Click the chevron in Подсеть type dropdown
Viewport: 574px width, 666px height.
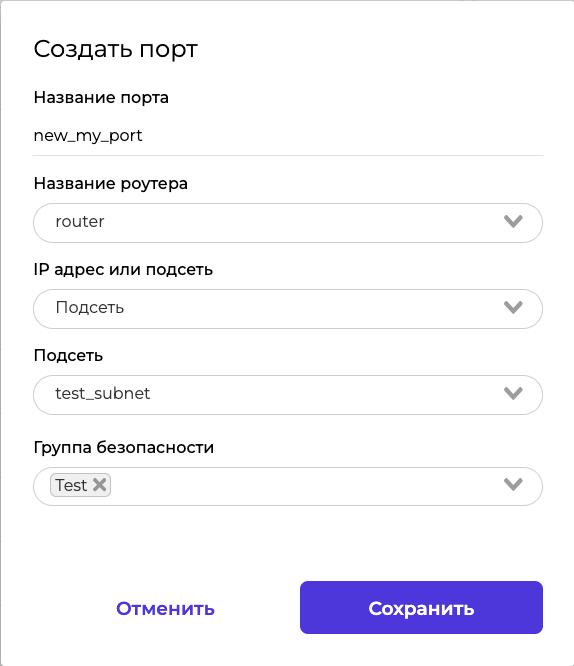513,307
